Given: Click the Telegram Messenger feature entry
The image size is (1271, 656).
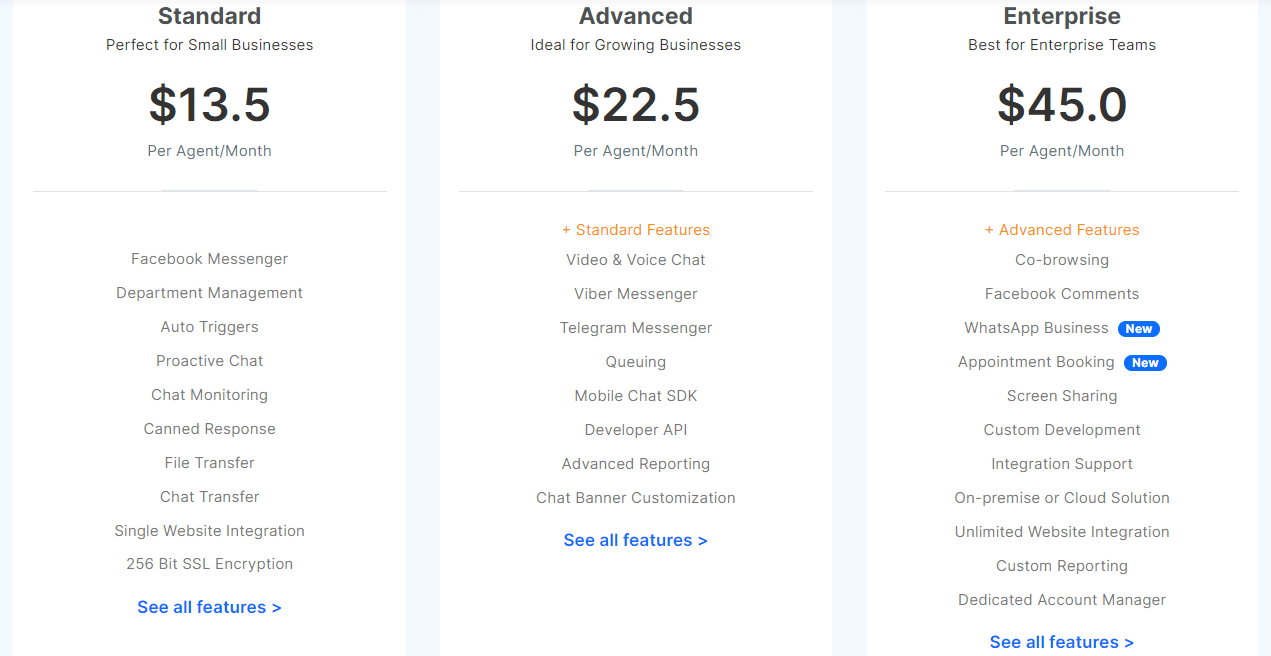Looking at the screenshot, I should click(x=635, y=327).
